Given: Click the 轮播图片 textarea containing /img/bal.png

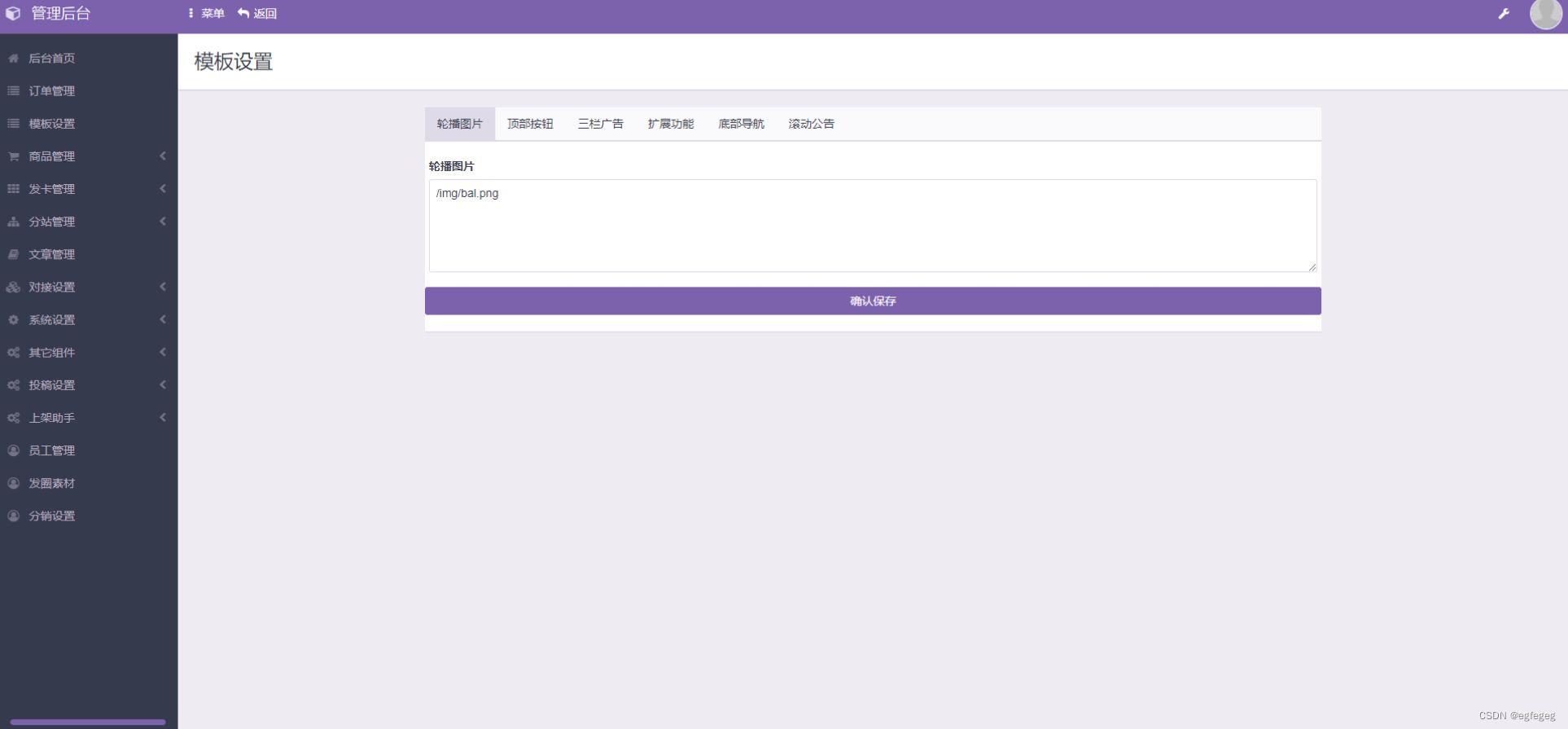Looking at the screenshot, I should 873,226.
